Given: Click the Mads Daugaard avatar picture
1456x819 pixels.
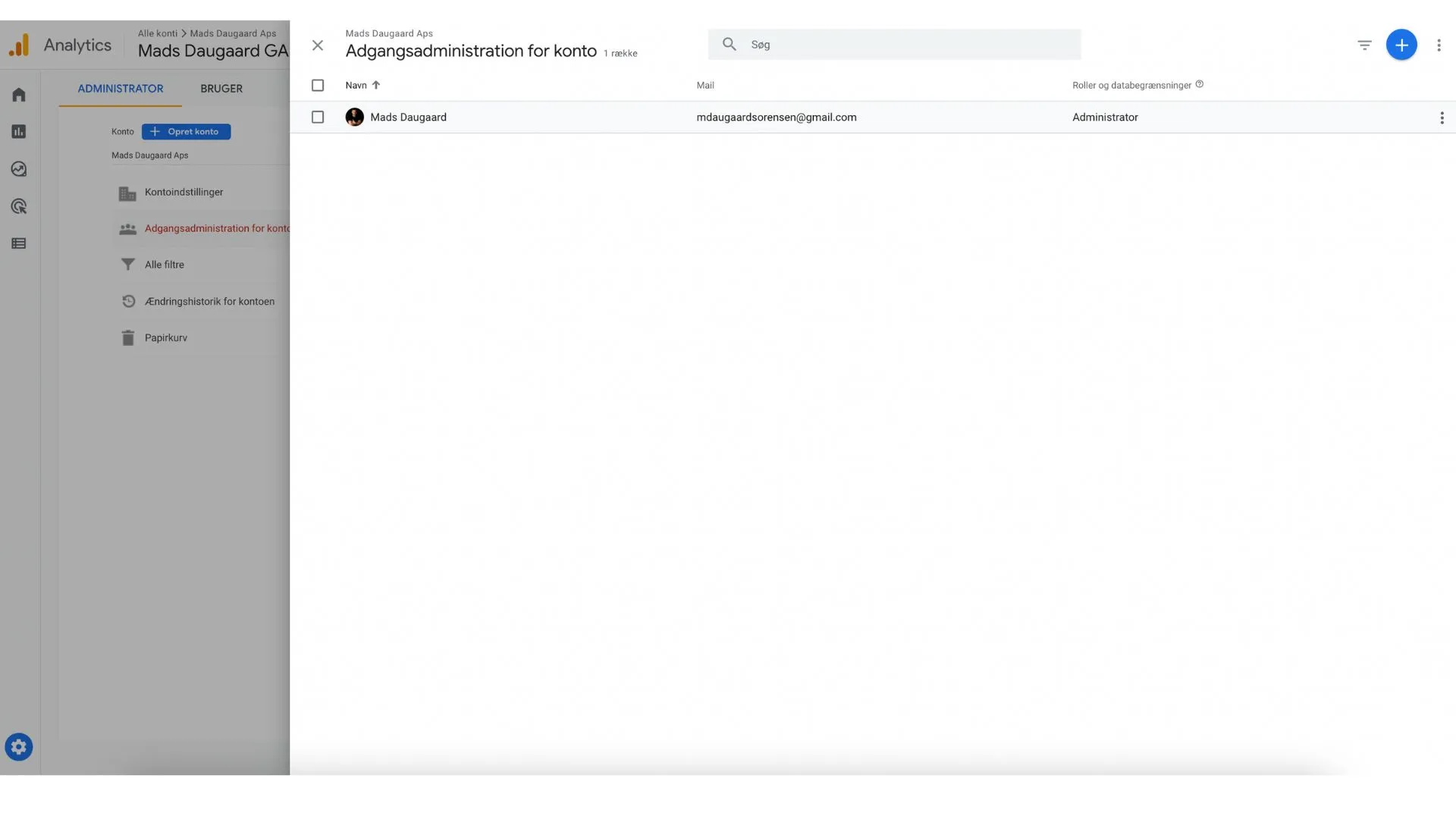Looking at the screenshot, I should coord(354,117).
